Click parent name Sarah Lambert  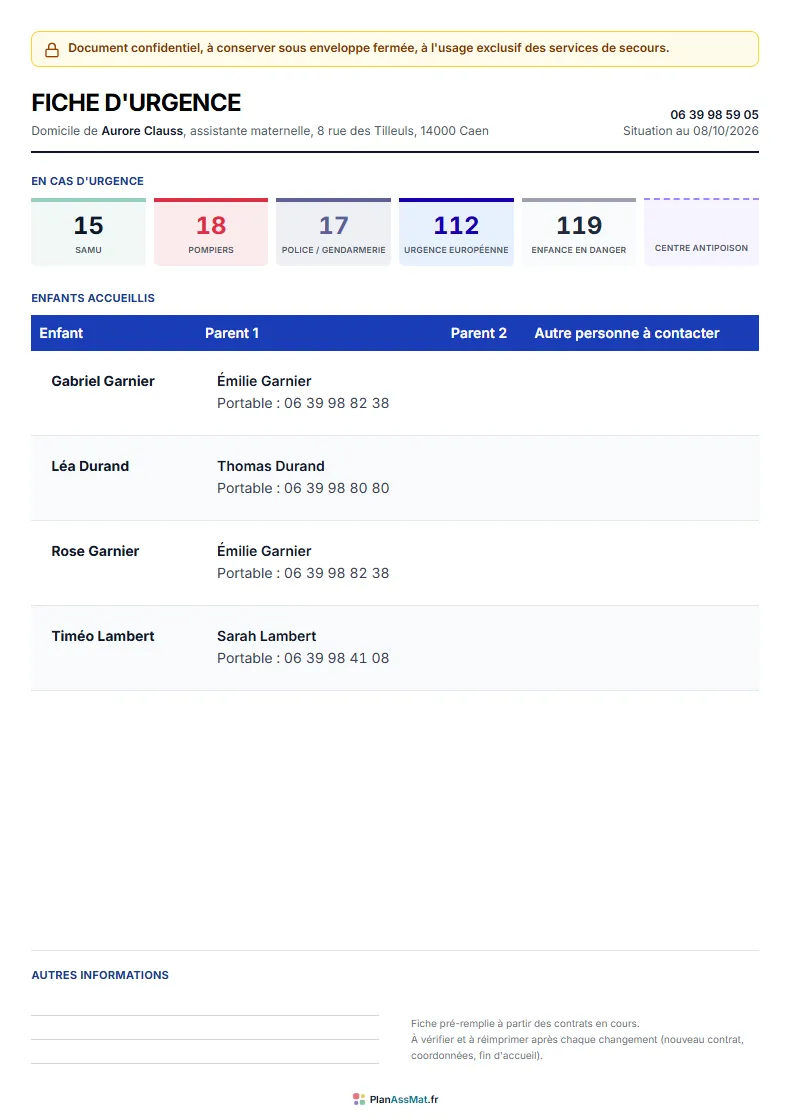point(267,636)
